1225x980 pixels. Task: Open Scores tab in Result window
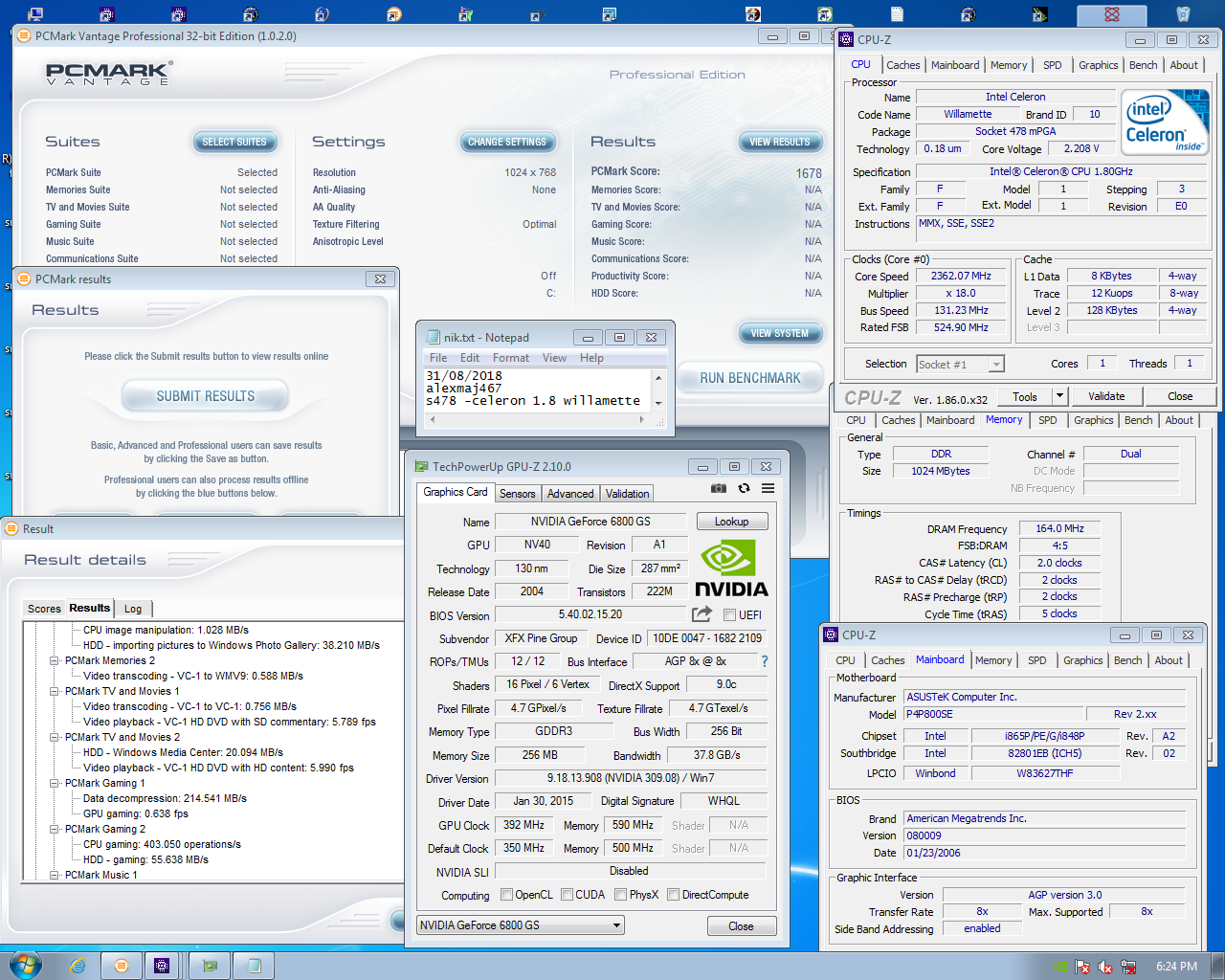[44, 609]
